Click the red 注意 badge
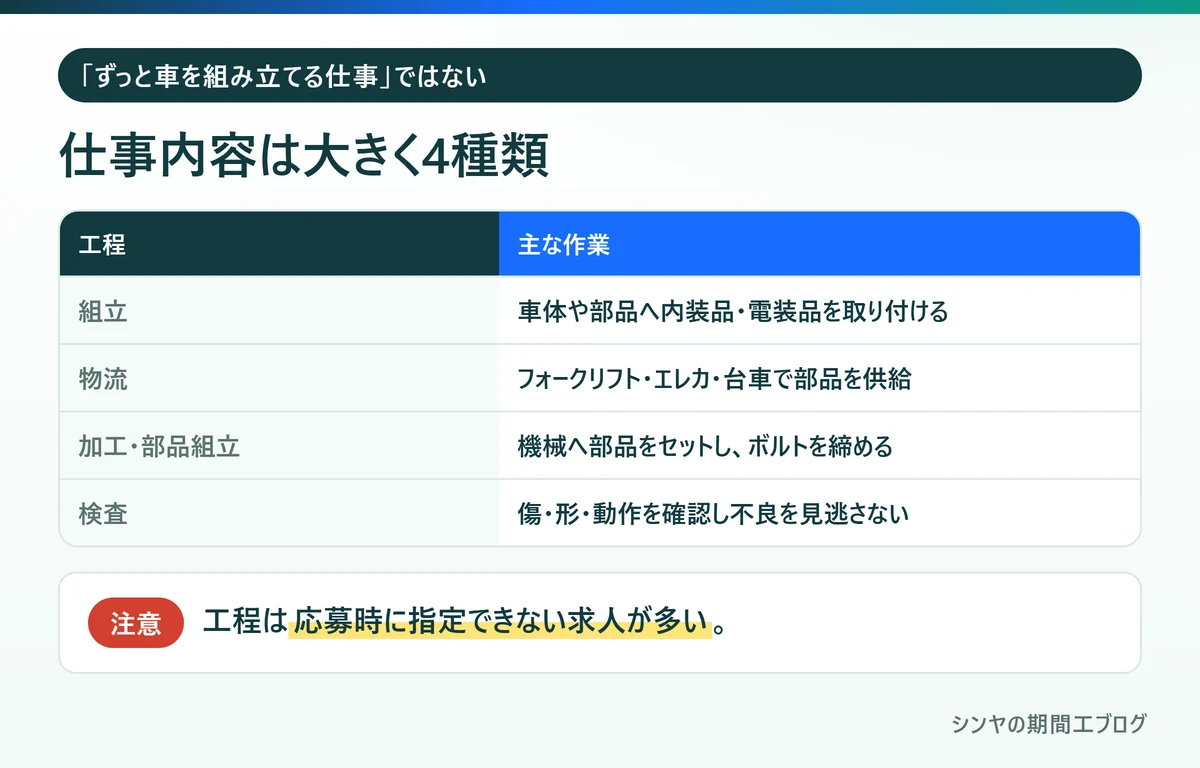 [x=136, y=623]
